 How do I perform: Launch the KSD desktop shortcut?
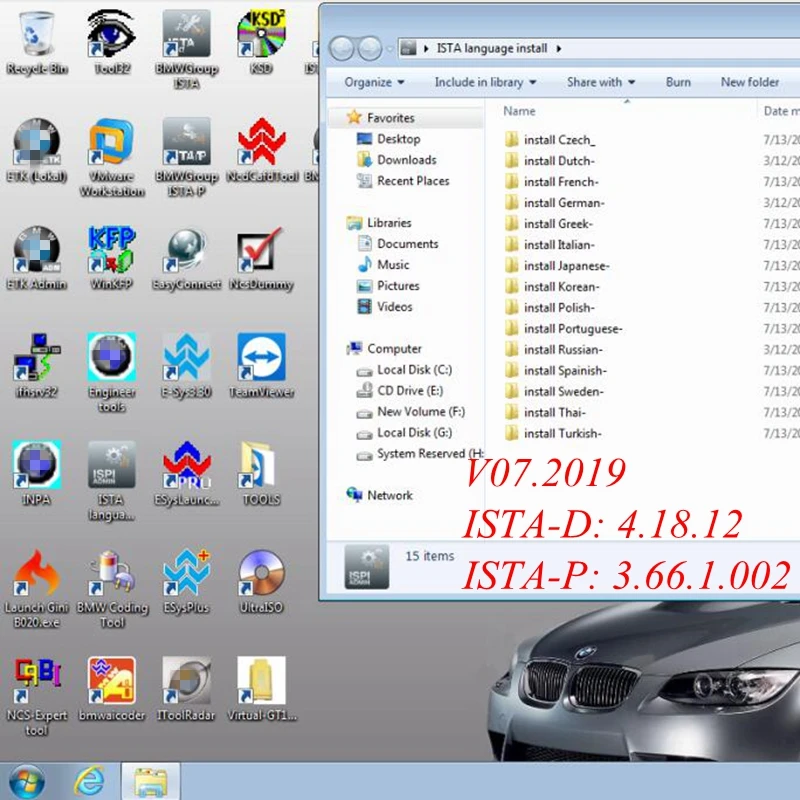[261, 44]
